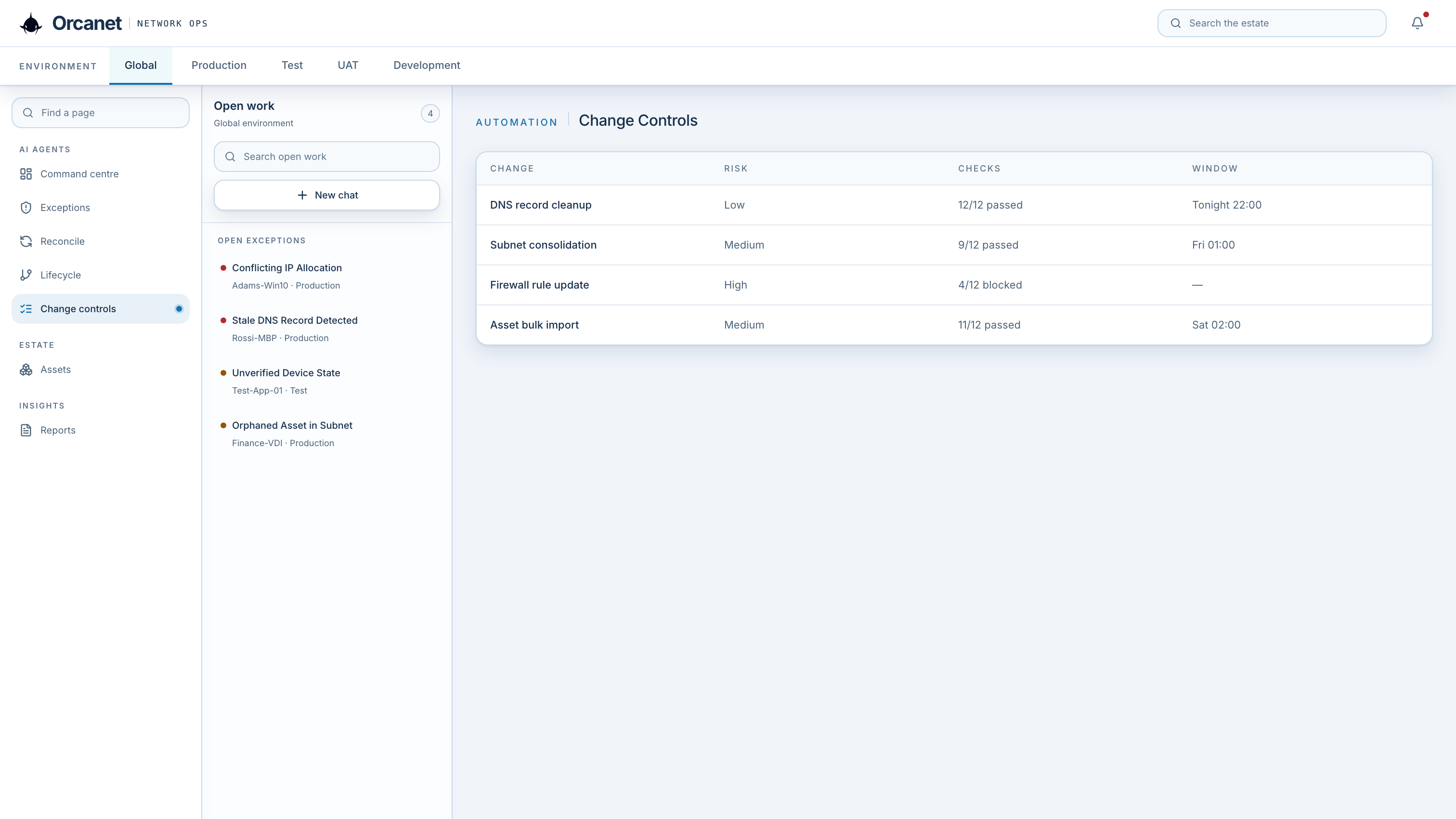Open the Reconcile page
This screenshot has width=1456, height=819.
[x=101, y=241]
